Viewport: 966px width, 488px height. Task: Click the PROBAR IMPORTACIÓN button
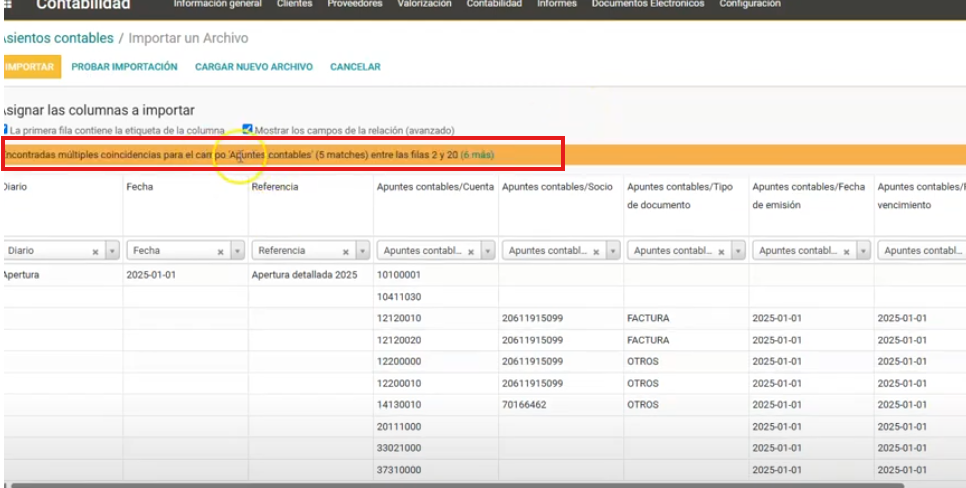tap(124, 67)
